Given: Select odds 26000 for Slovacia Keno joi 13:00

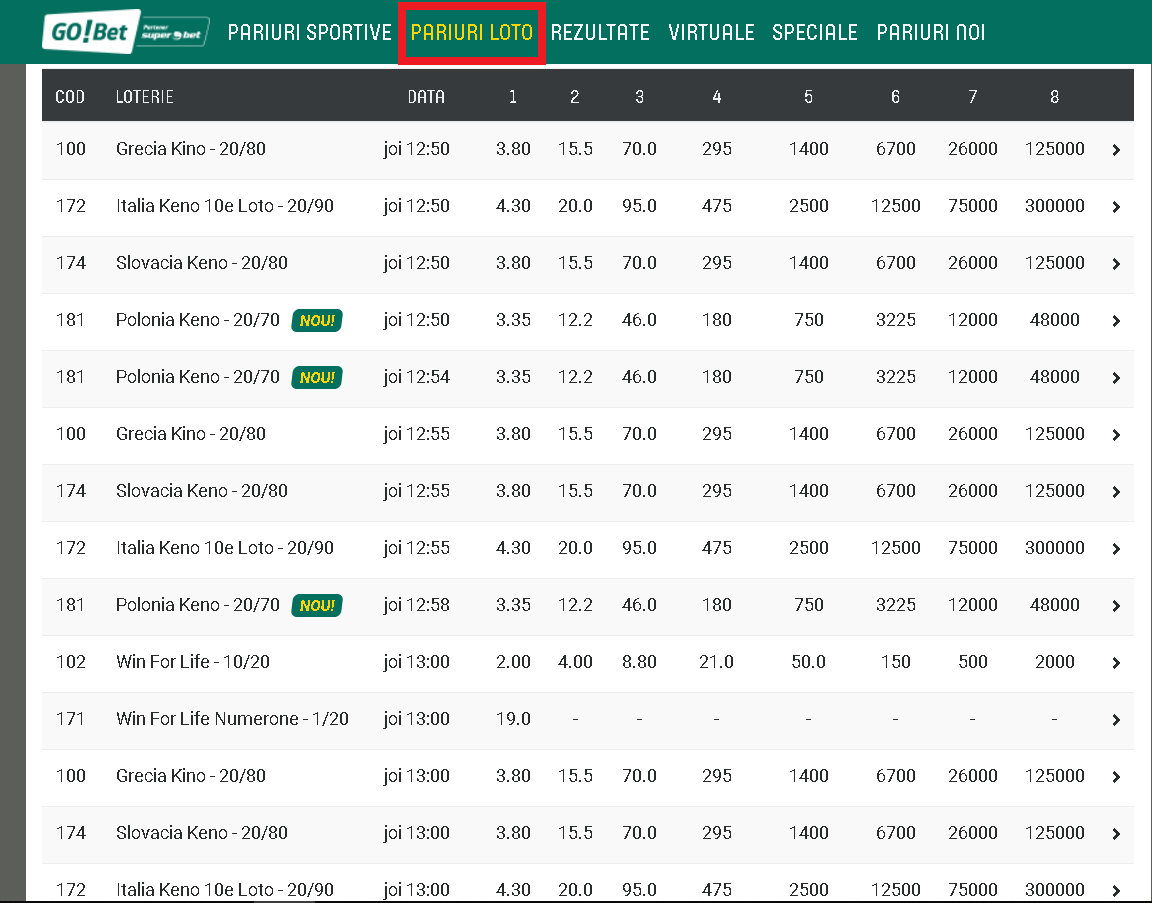Looking at the screenshot, I should pos(973,833).
